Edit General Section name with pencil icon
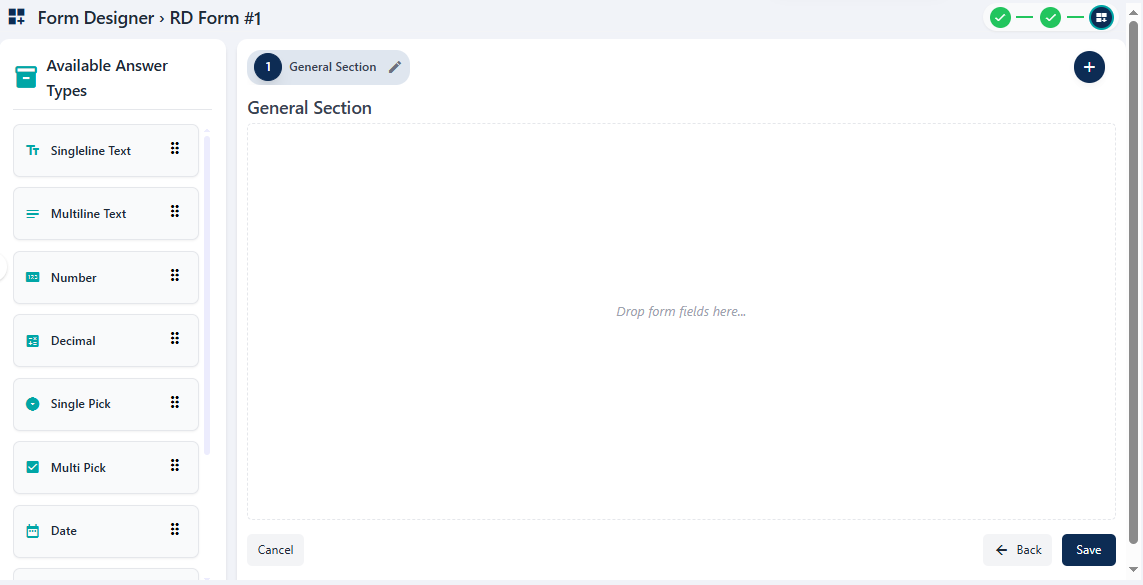This screenshot has width=1143, height=585. [395, 67]
